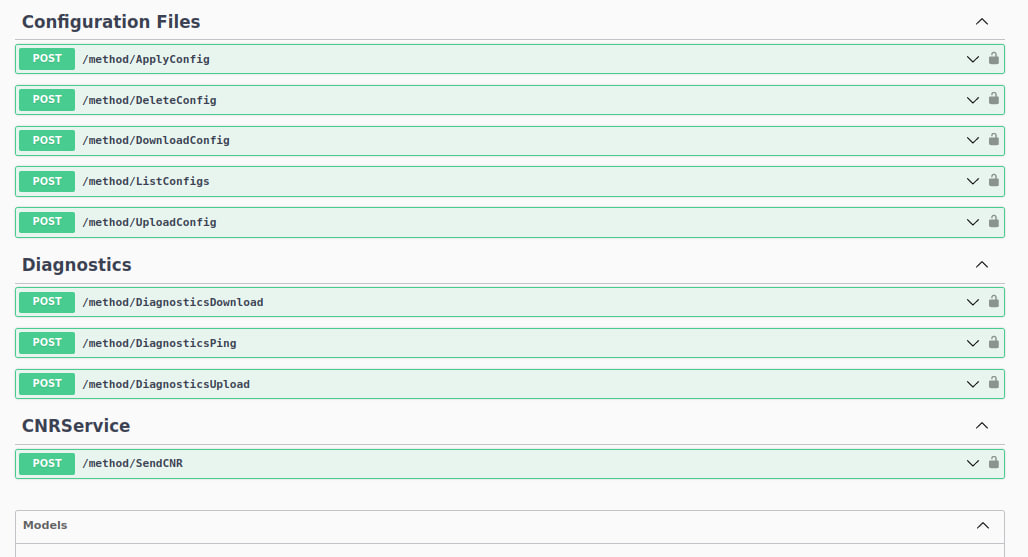This screenshot has width=1028, height=557.
Task: Click the POST badge for DeleteConfig
Action: tap(47, 100)
